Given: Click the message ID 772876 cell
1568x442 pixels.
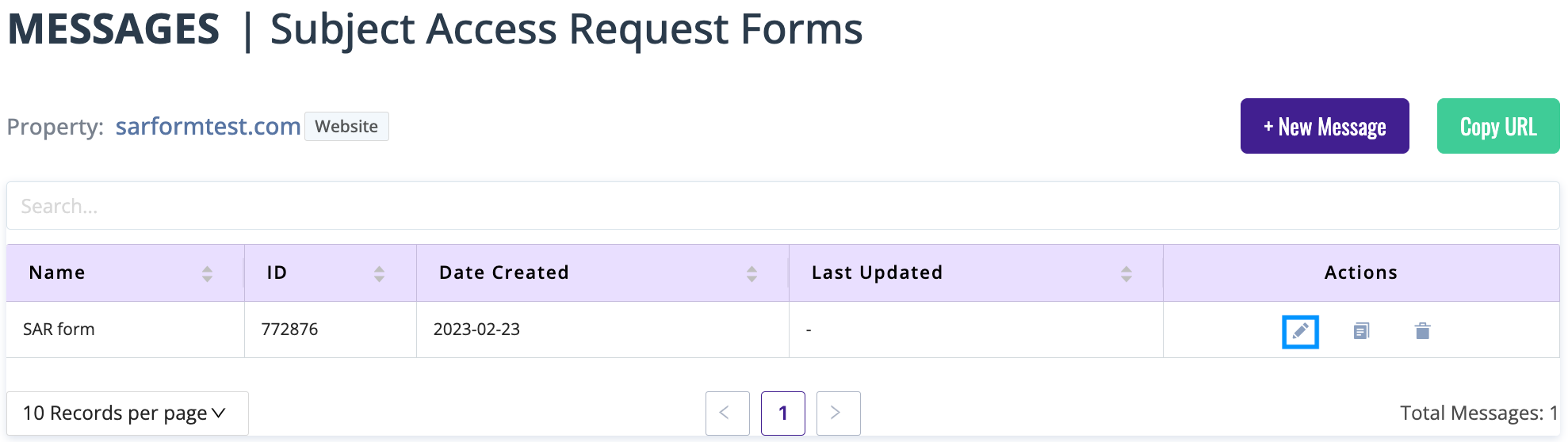Looking at the screenshot, I should 289,330.
